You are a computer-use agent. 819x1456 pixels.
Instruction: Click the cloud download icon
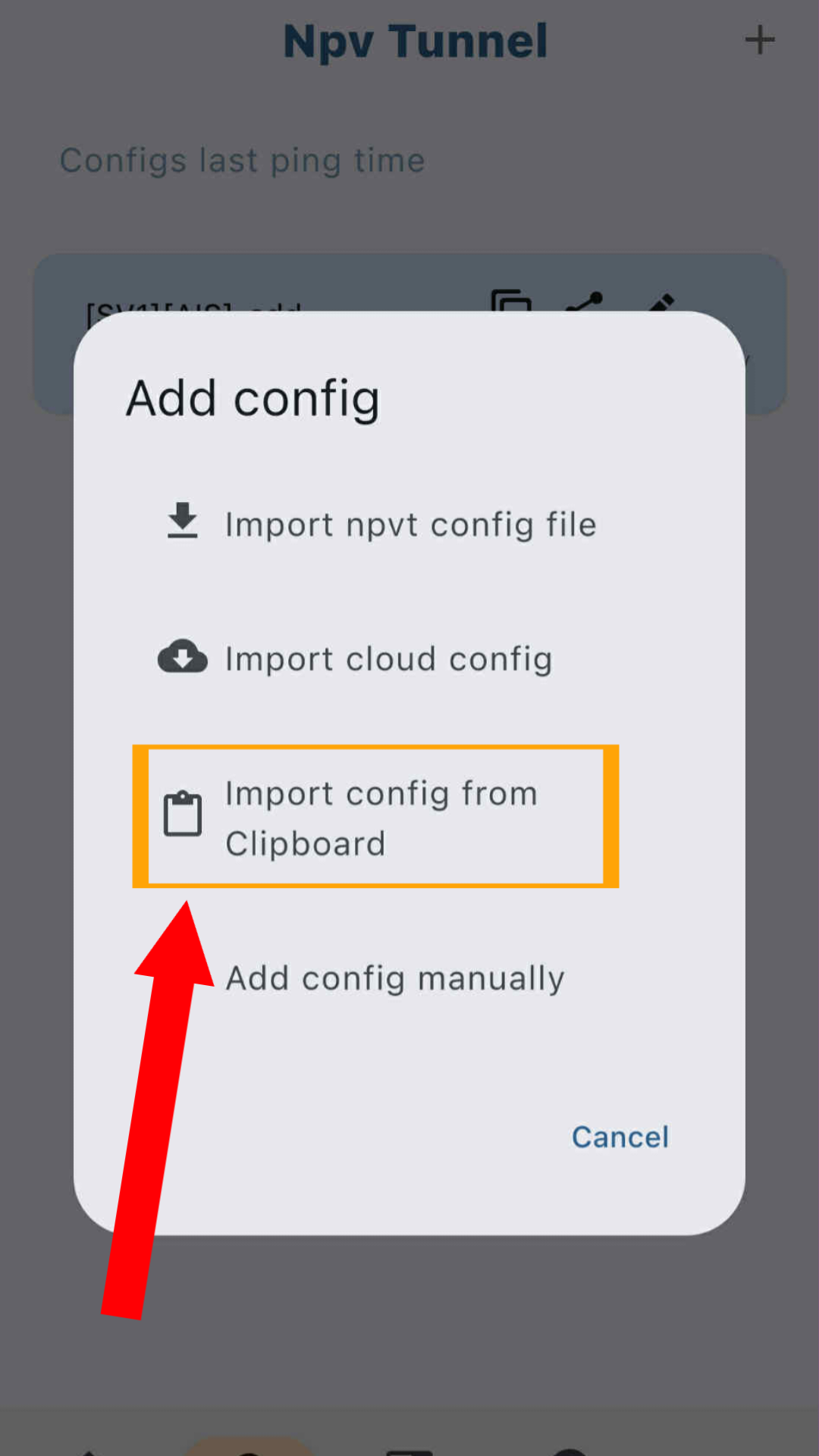tap(183, 657)
